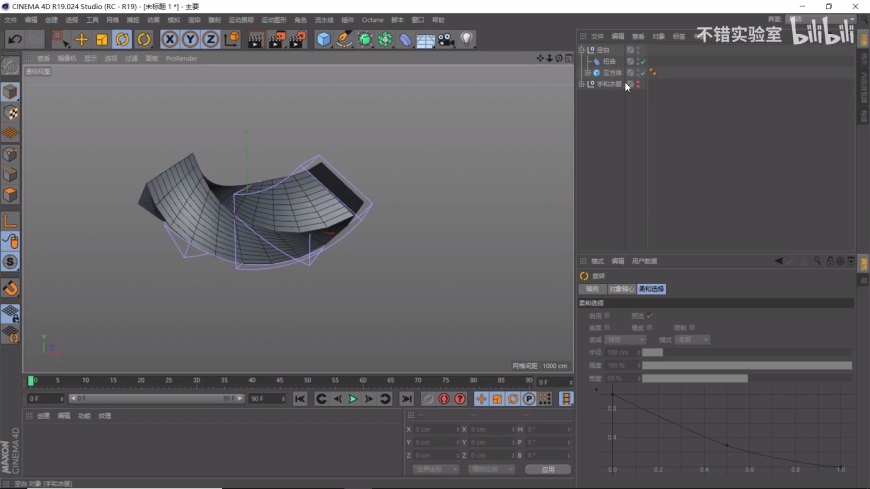Image resolution: width=870 pixels, height=489 pixels.
Task: Toggle visibility dots of 手和衣服 object
Action: [638, 84]
